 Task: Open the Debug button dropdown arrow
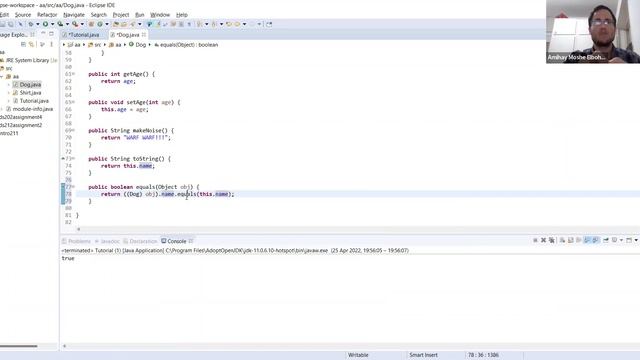pyautogui.click(x=38, y=24)
